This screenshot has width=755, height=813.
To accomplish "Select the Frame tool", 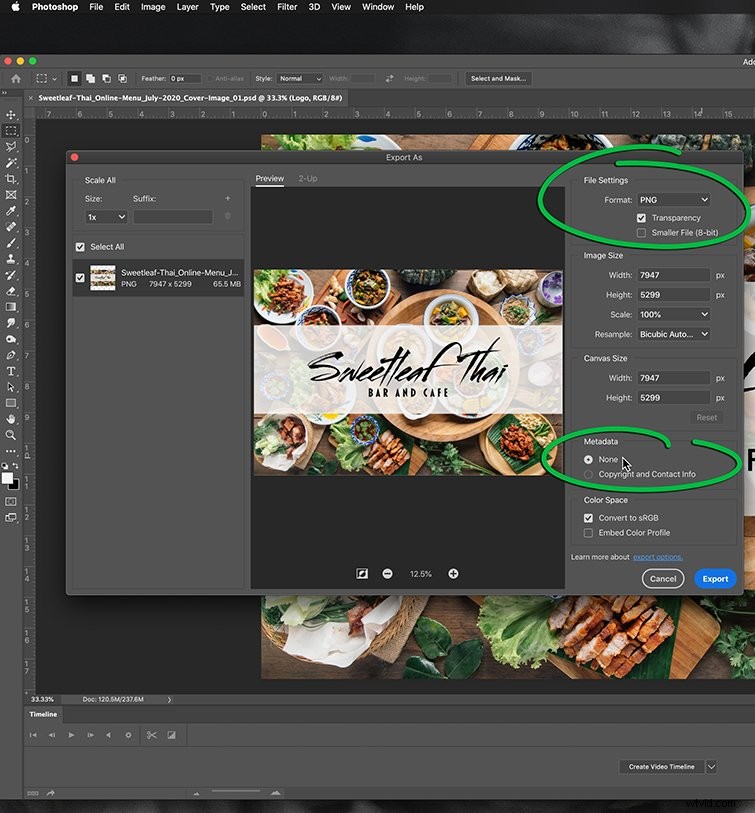I will click(10, 195).
